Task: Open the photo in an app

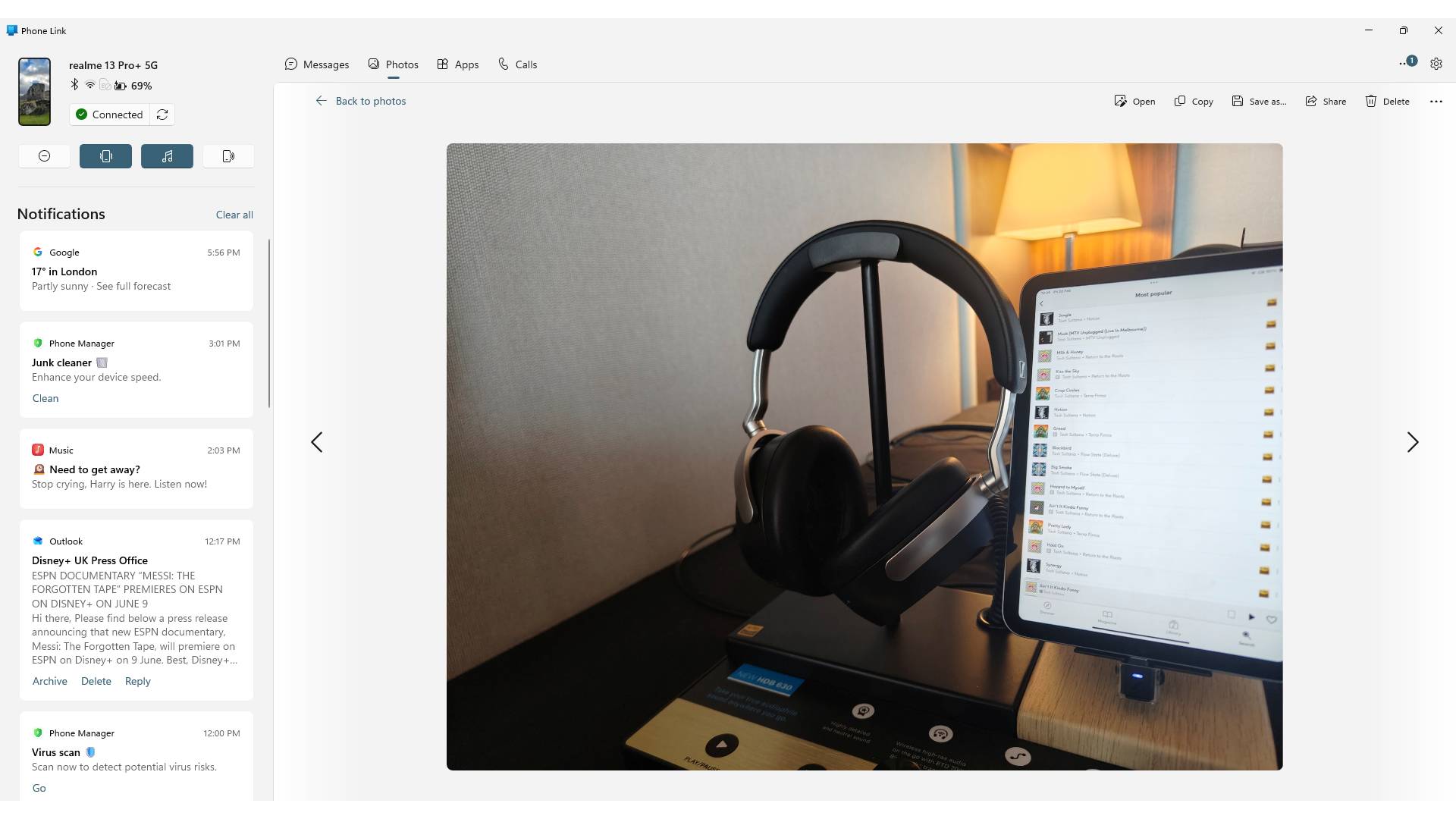Action: pyautogui.click(x=1134, y=101)
